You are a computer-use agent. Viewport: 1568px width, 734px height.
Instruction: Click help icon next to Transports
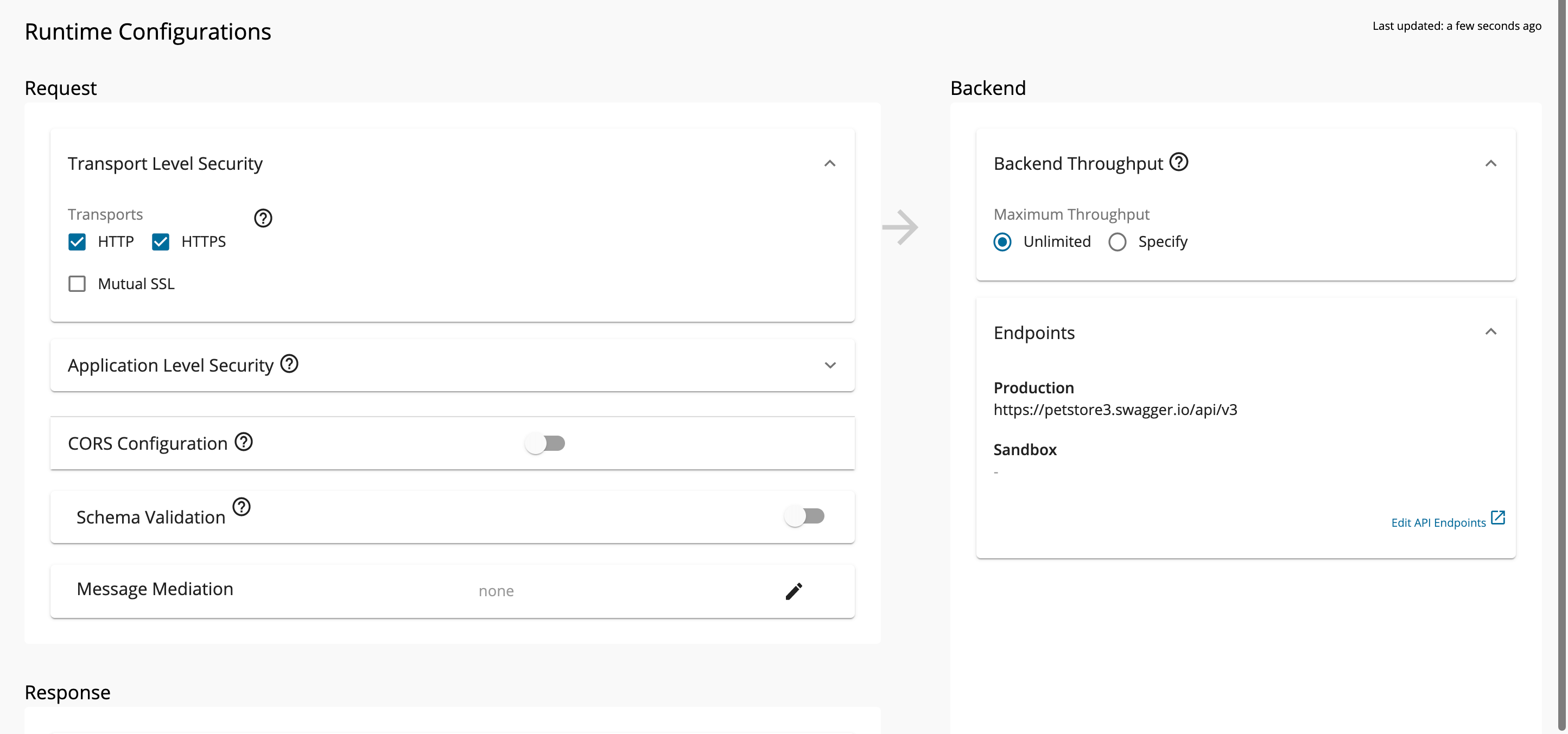click(x=263, y=218)
